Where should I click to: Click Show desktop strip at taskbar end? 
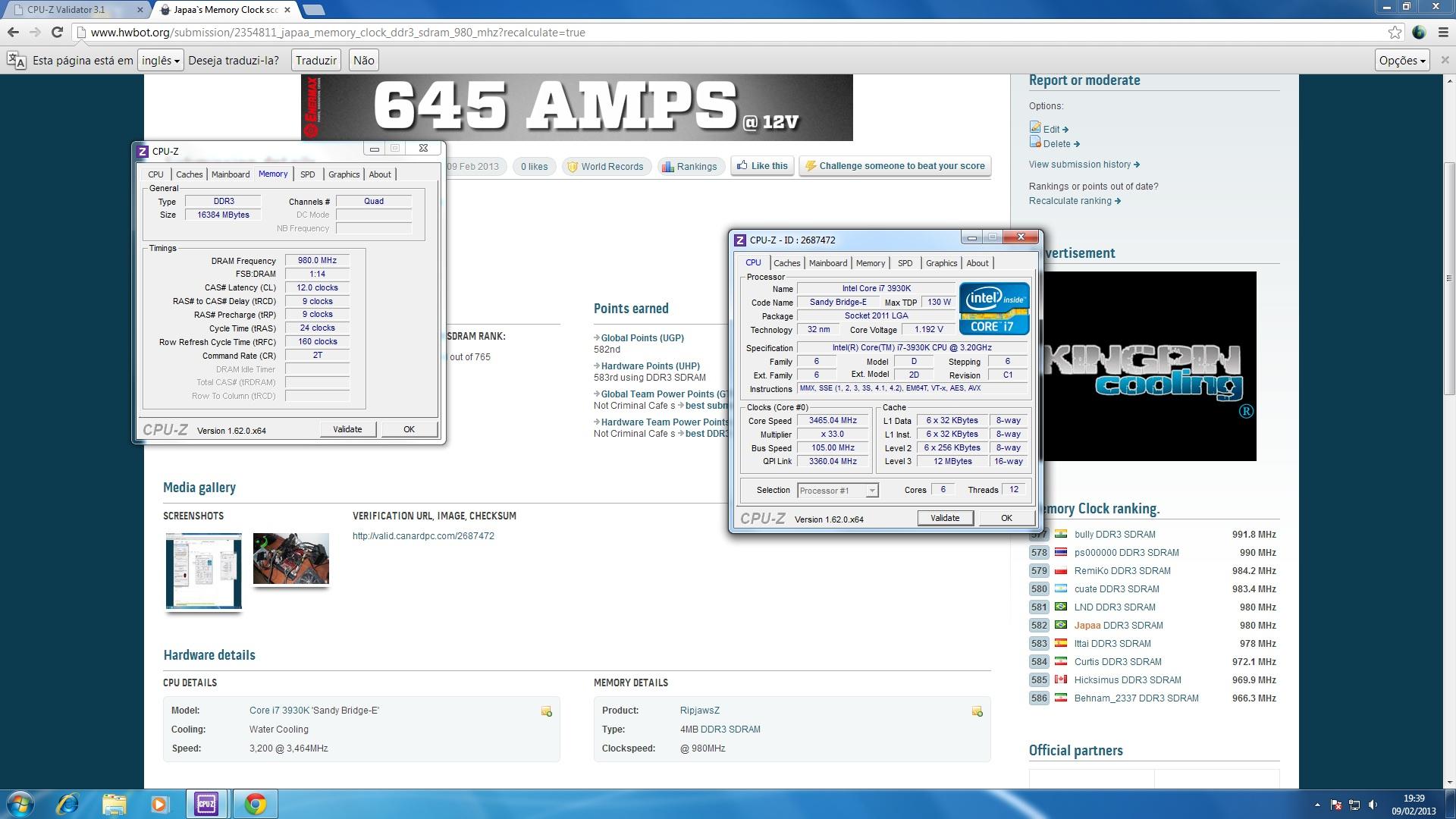(1450, 804)
